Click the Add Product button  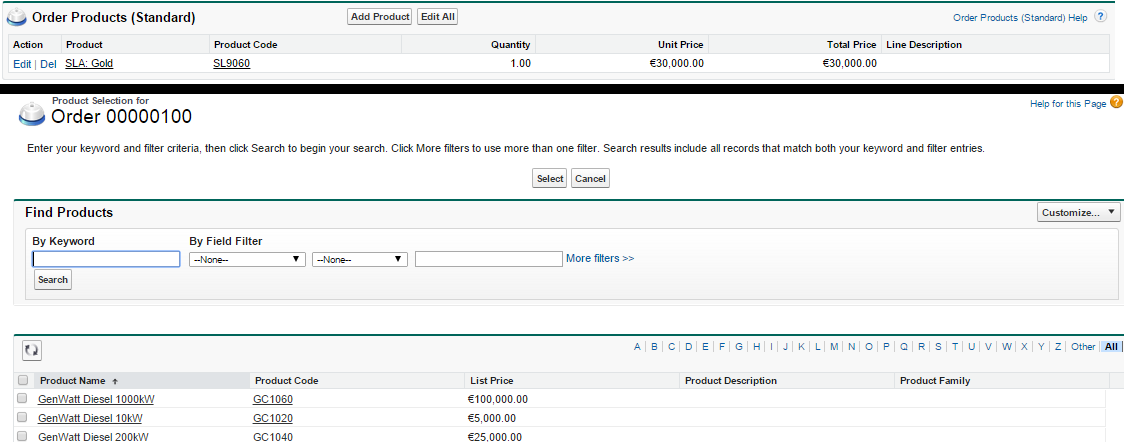pyautogui.click(x=380, y=17)
